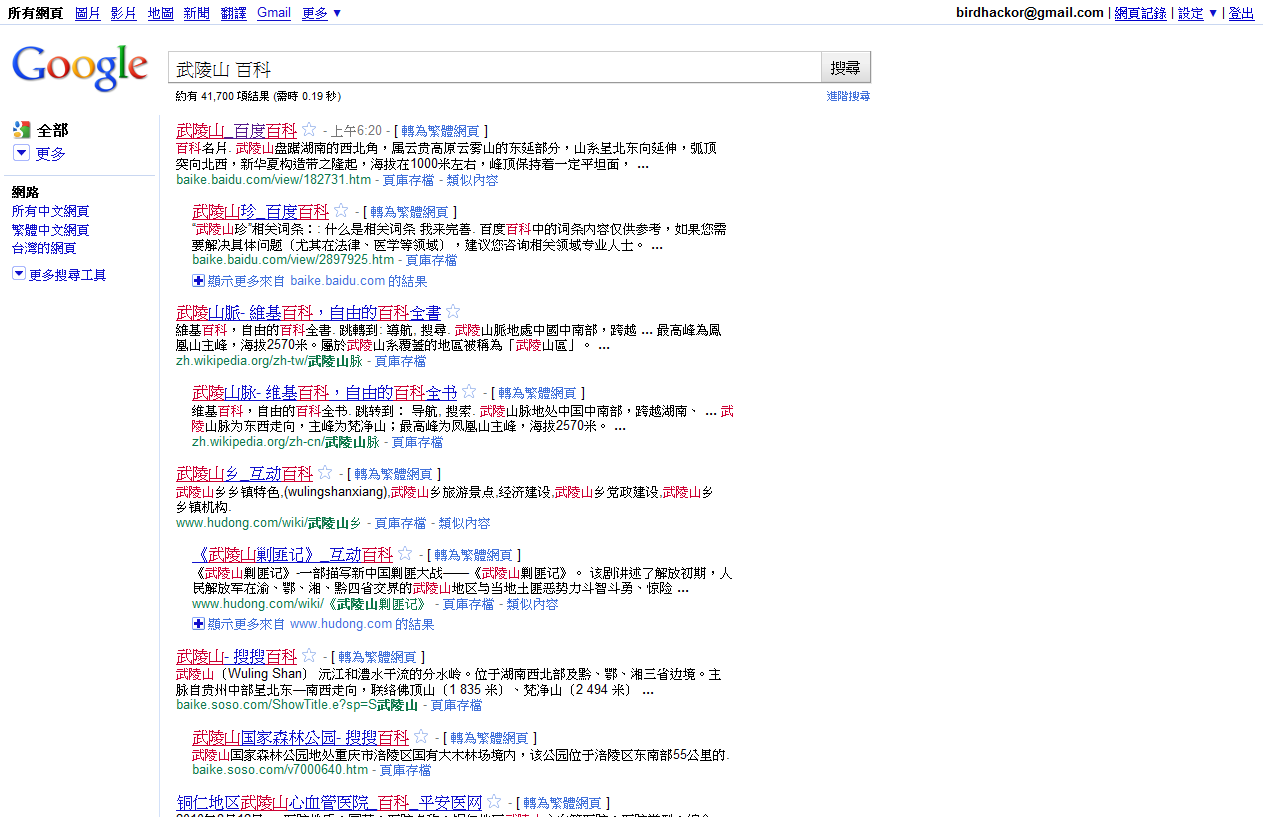Open 頁庫存檔 for baike.baidu.com/view/182731.htm
1263x817 pixels.
pyautogui.click(x=408, y=180)
